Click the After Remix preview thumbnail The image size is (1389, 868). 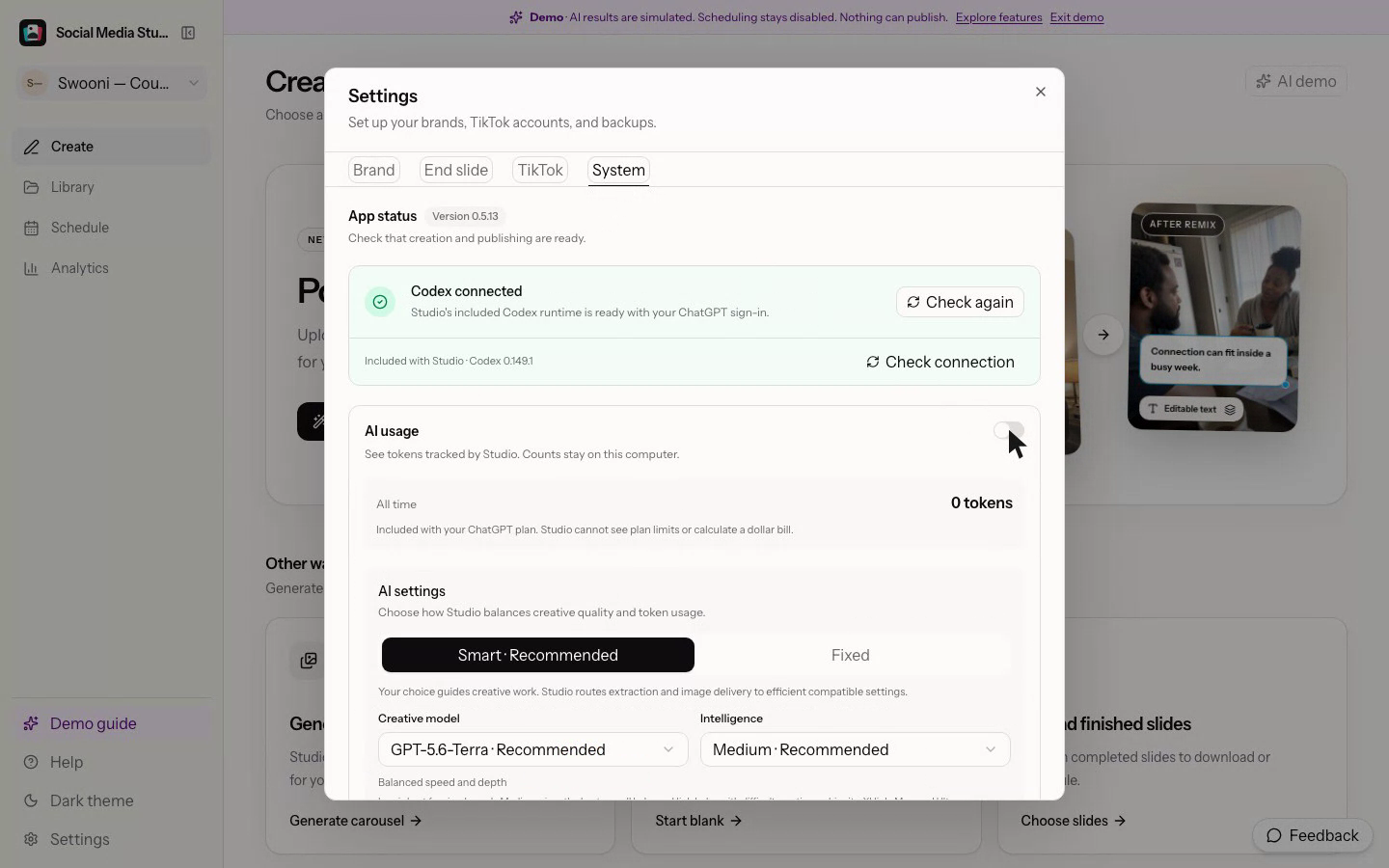[x=1213, y=317]
